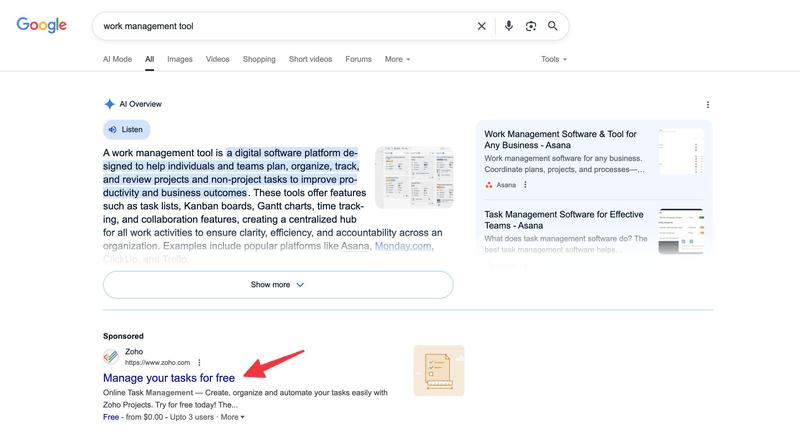Click the Free pricing link under Zoho ad
The width and height of the screenshot is (800, 436).
[111, 417]
